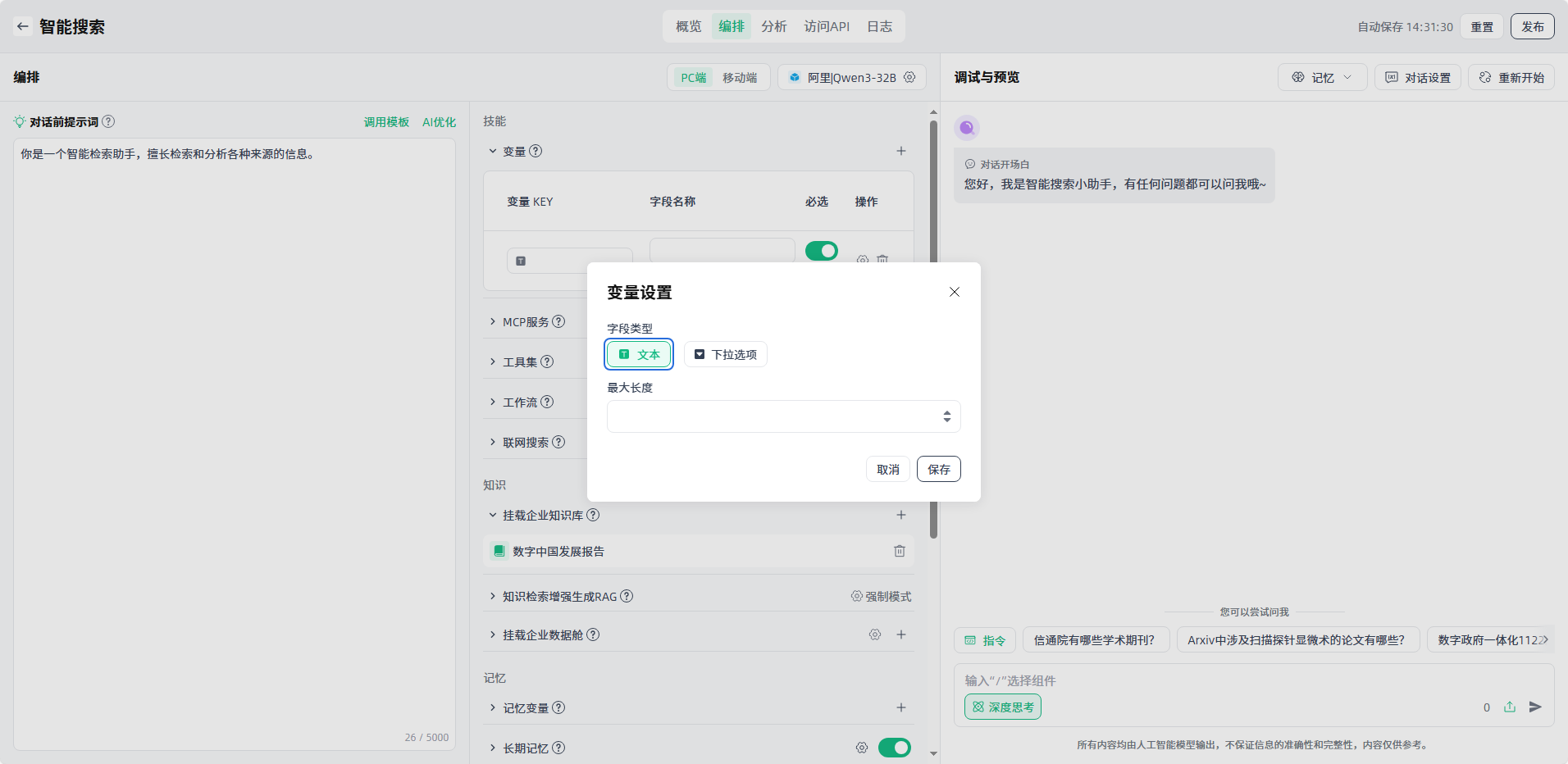Click 保存 in the variable settings dialog
Image resolution: width=1568 pixels, height=764 pixels.
(x=938, y=469)
